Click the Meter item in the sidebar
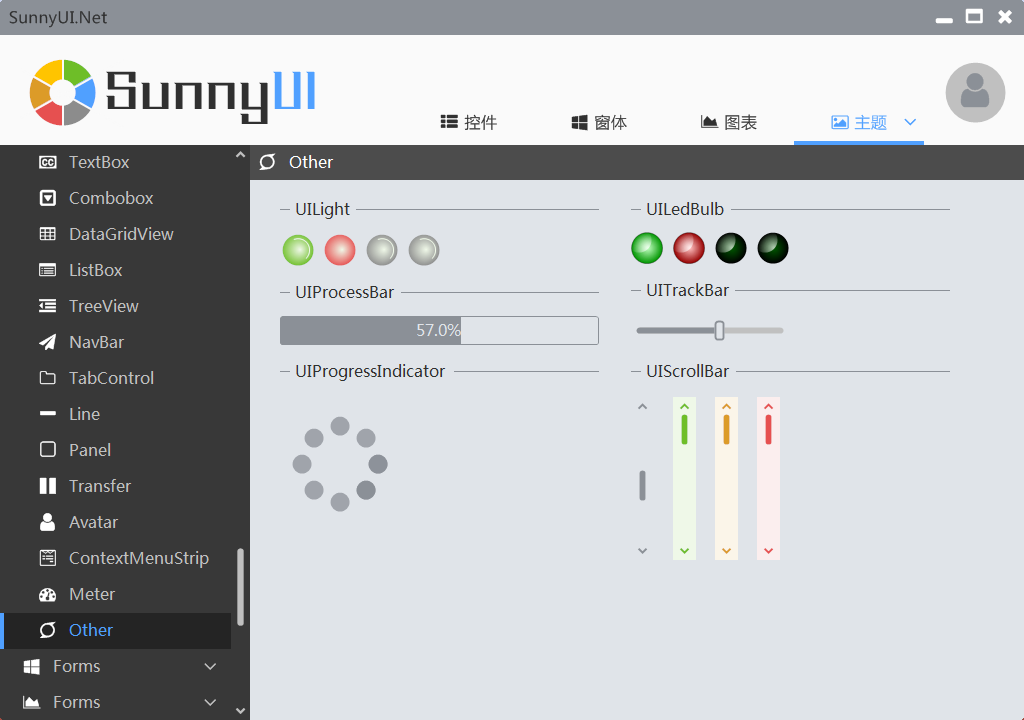The height and width of the screenshot is (720, 1024). coord(90,593)
